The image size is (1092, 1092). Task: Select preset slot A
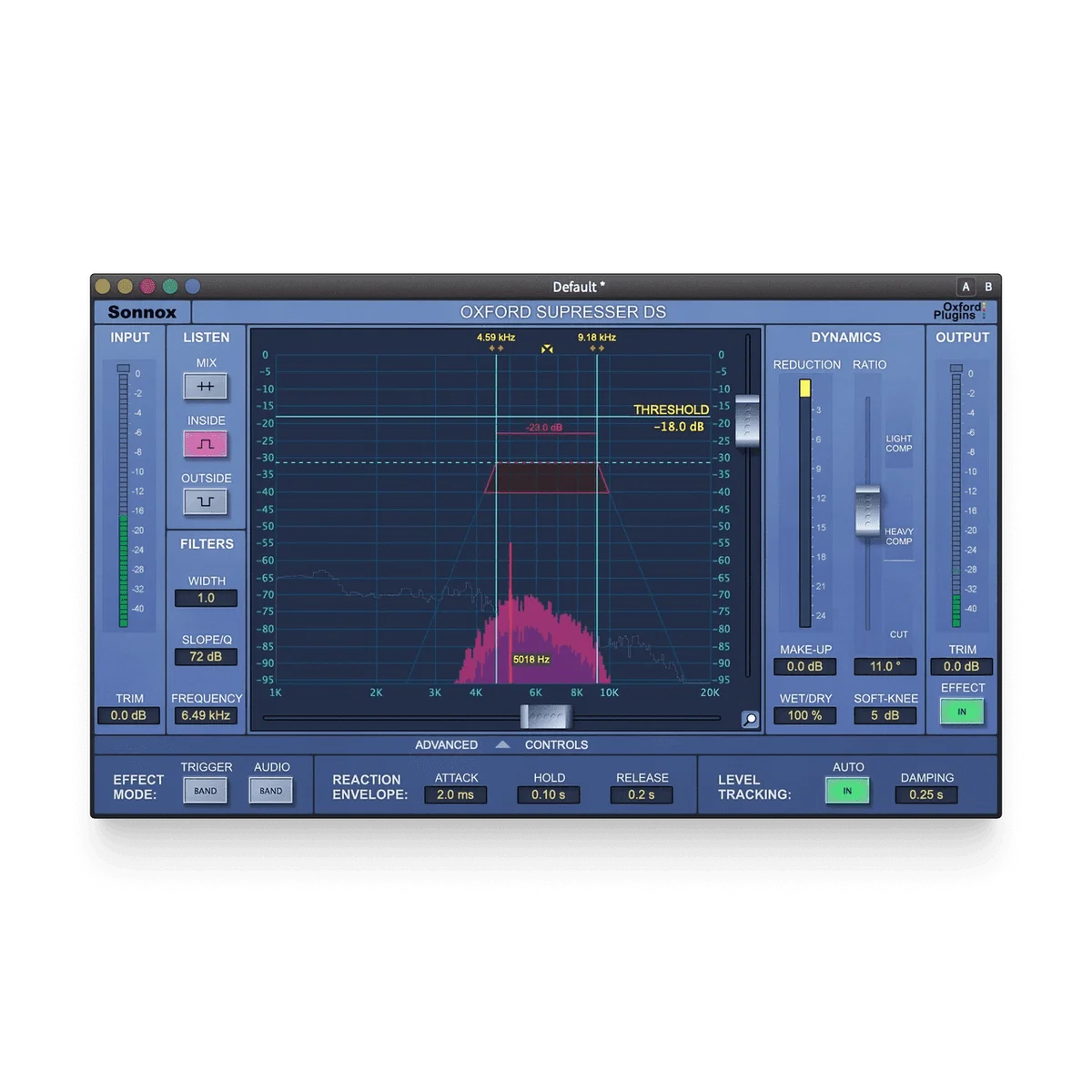coord(966,287)
